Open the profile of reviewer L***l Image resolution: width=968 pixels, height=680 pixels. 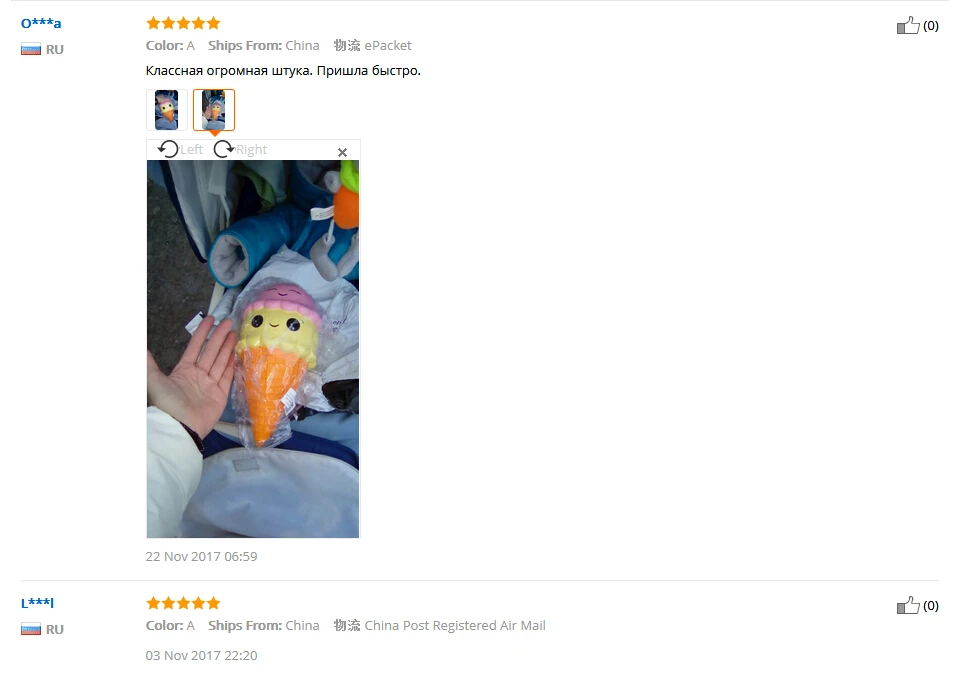[x=38, y=603]
